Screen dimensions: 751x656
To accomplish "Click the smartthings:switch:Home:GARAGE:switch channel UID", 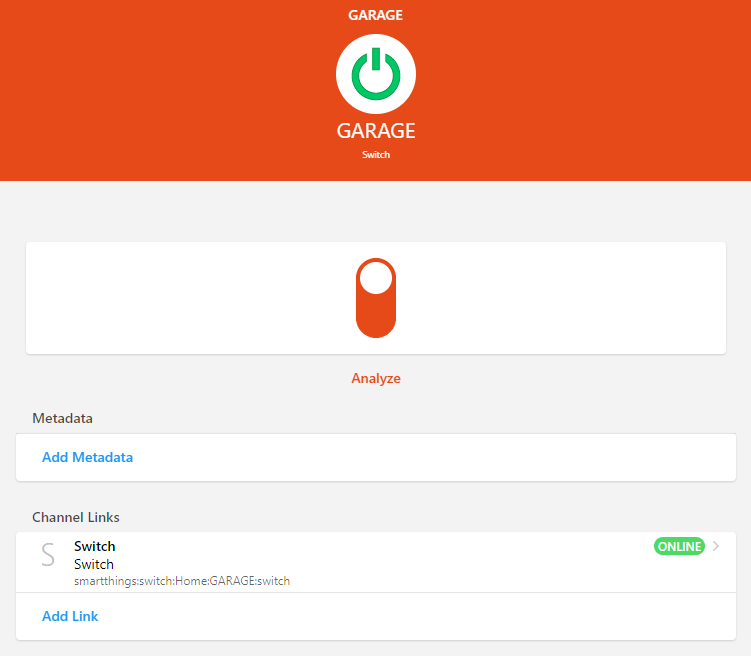I will click(182, 581).
